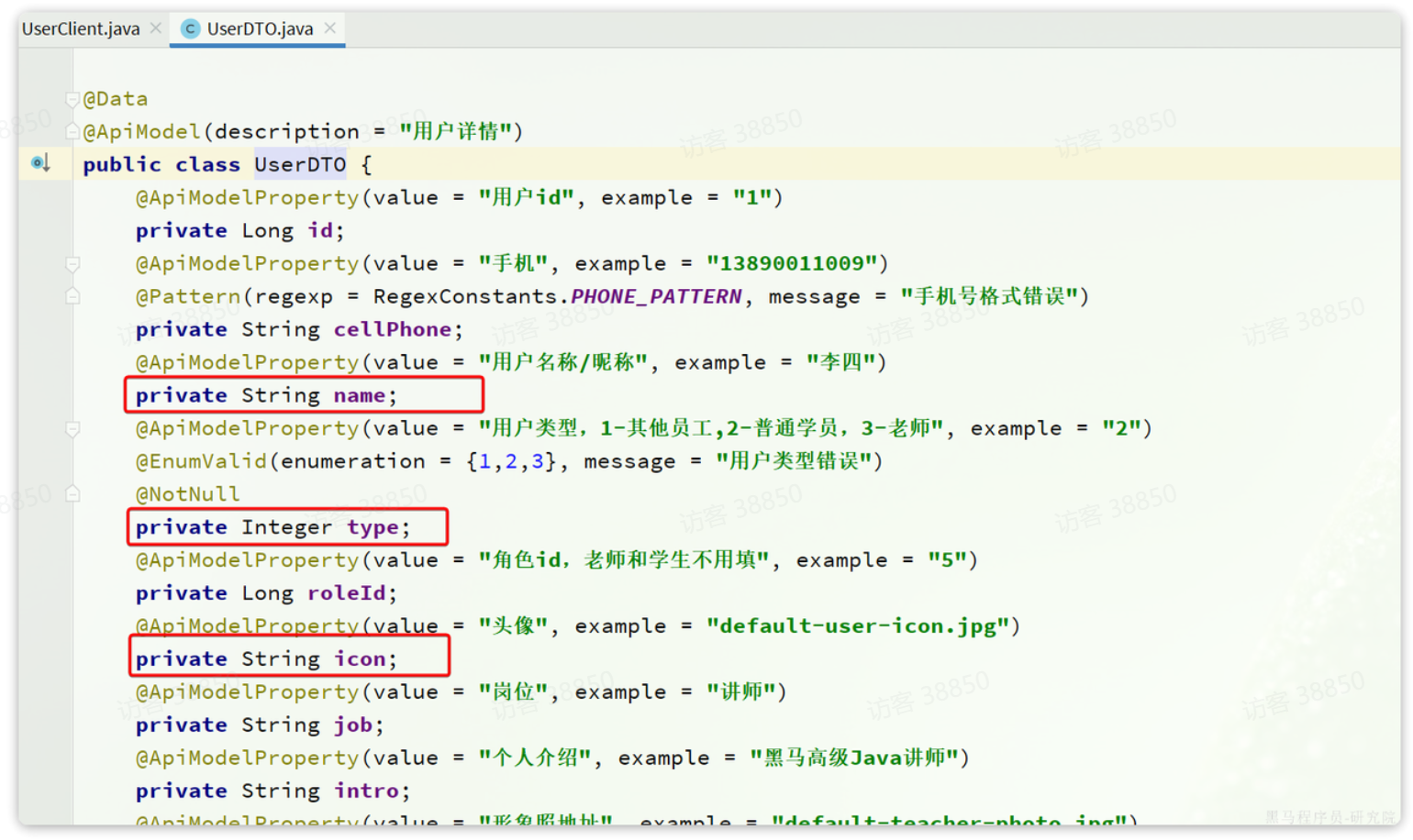
Task: Click the icon field in private String icon
Action: click(x=359, y=659)
